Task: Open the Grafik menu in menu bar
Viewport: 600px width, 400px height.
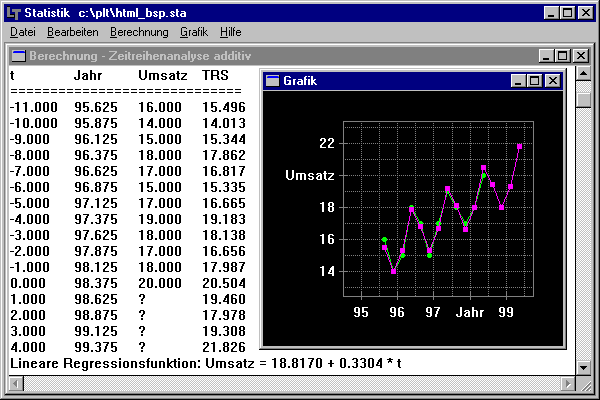Action: click(194, 32)
